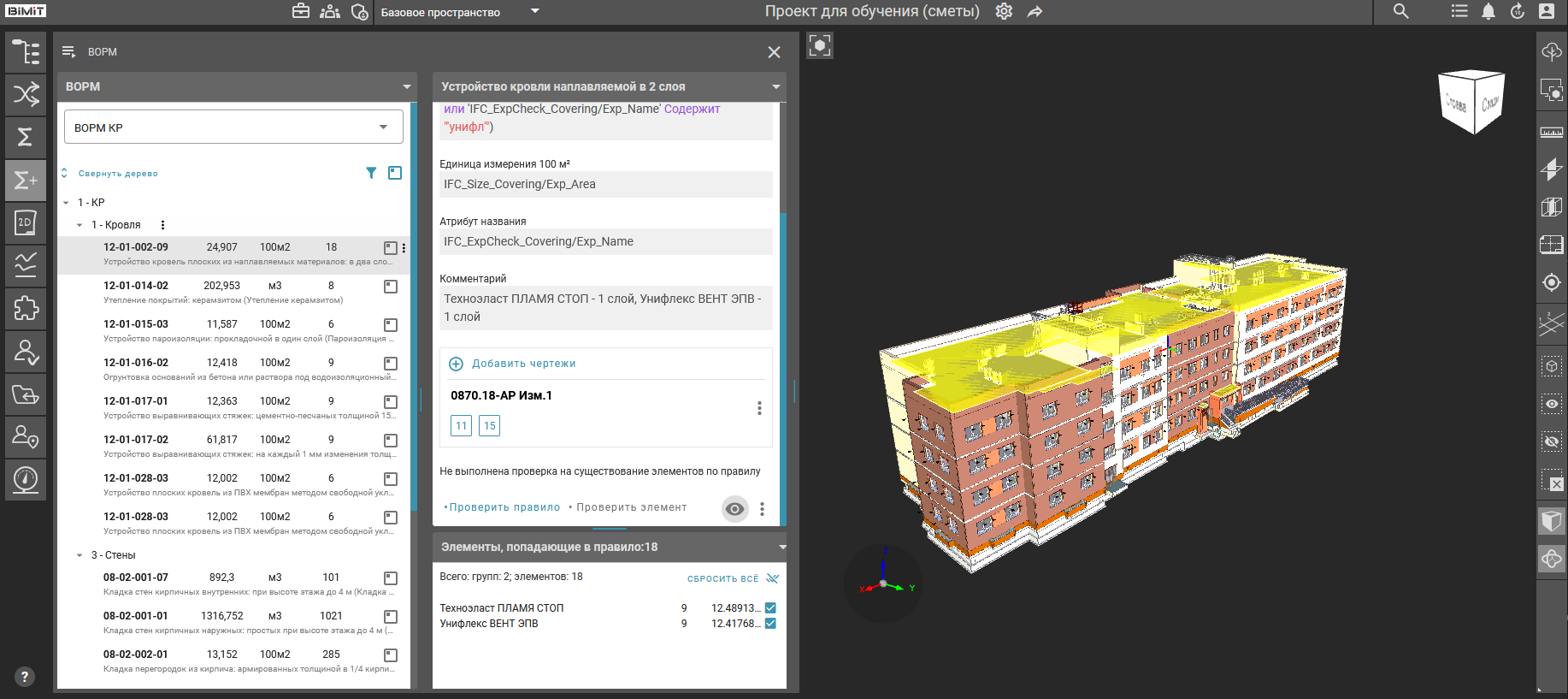The image size is (1568, 699).
Task: Click the task list icon in top bar
Action: click(x=1459, y=12)
